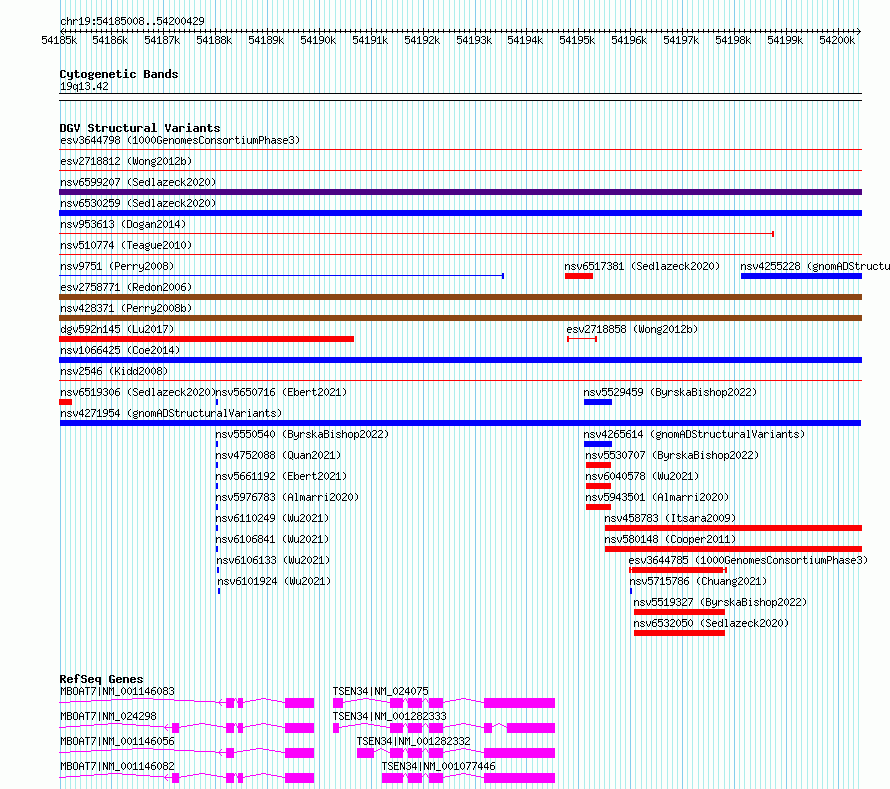The height and width of the screenshot is (789, 890).
Task: Select the TSEN34|NM_001077446 transcript label
Action: click(x=439, y=766)
